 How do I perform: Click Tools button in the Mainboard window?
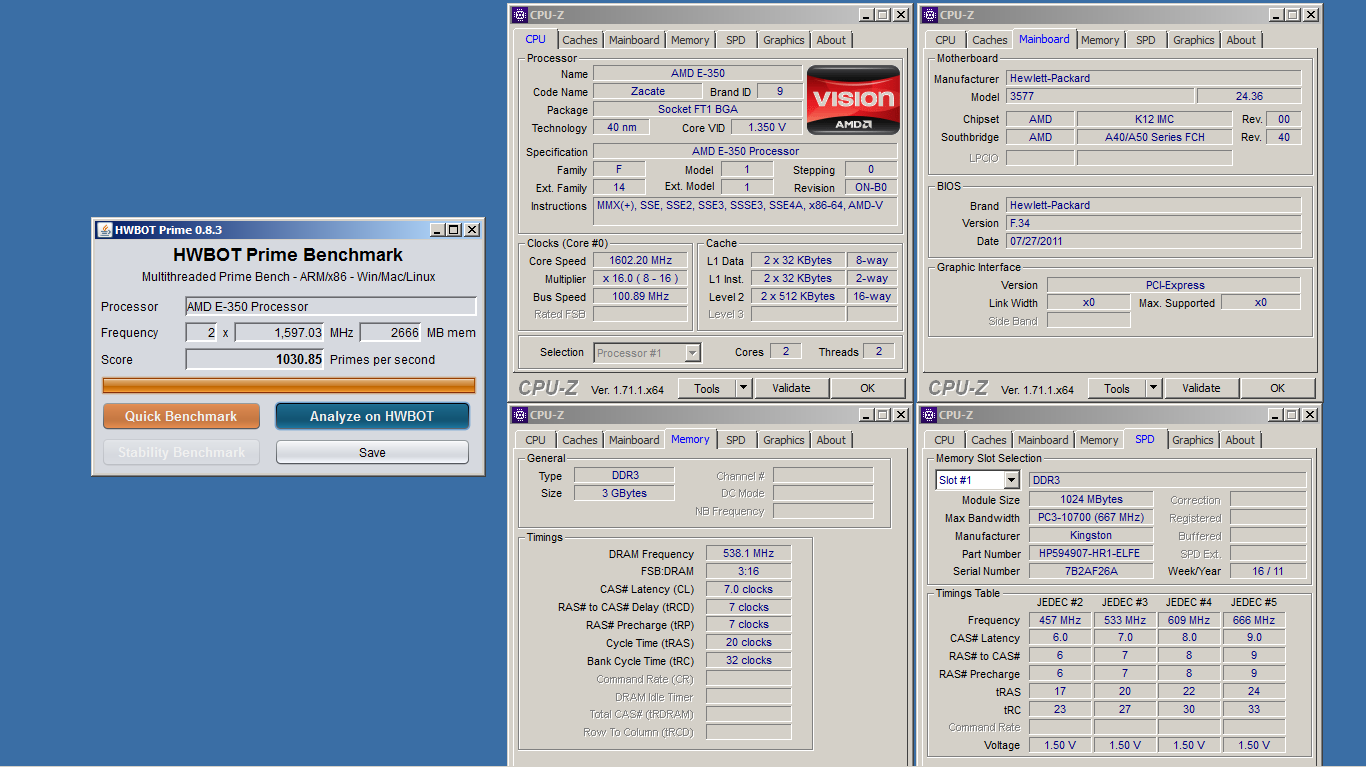tap(1117, 388)
